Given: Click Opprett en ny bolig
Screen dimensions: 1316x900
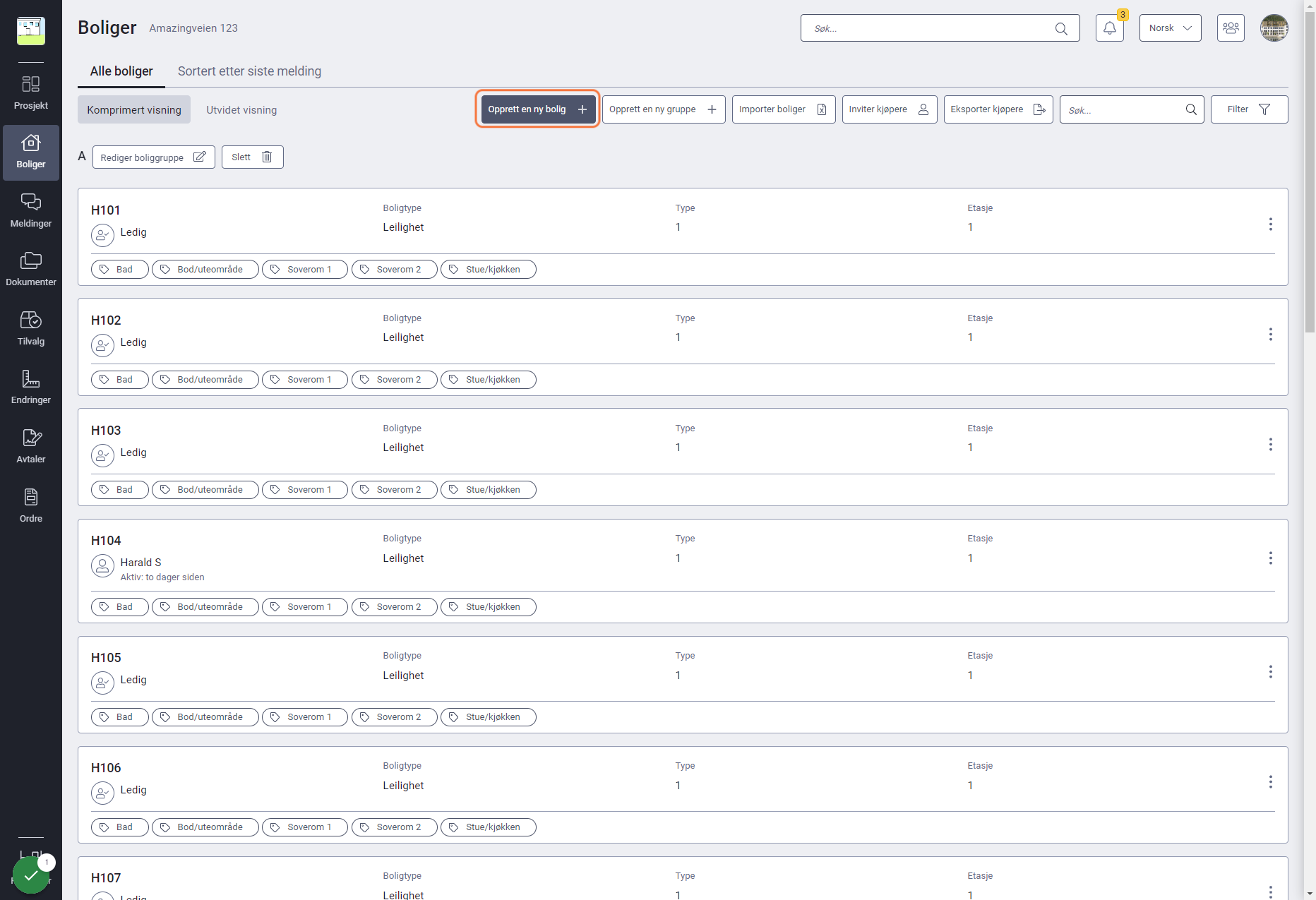Looking at the screenshot, I should click(538, 109).
